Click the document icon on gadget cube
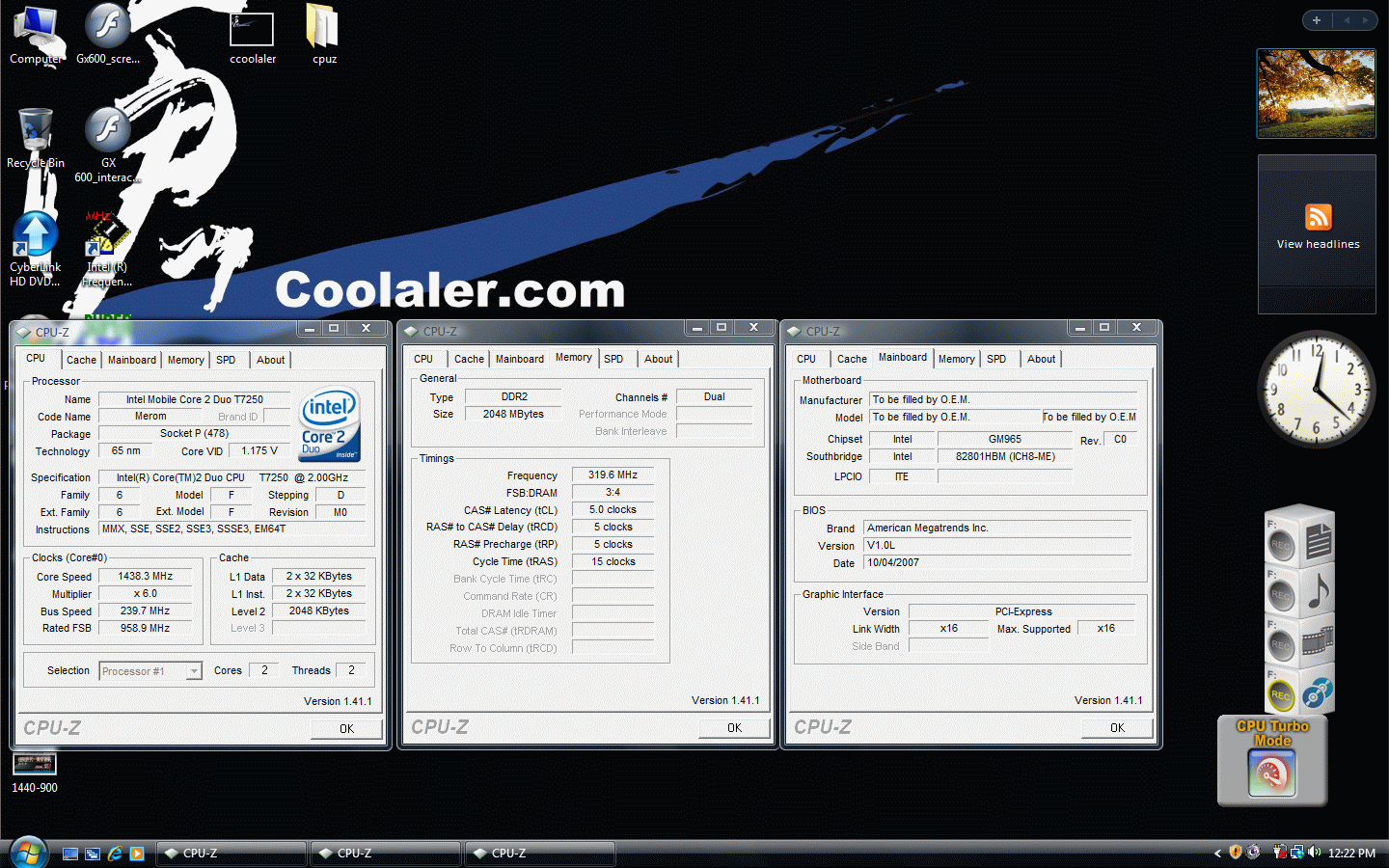 (x=1319, y=541)
